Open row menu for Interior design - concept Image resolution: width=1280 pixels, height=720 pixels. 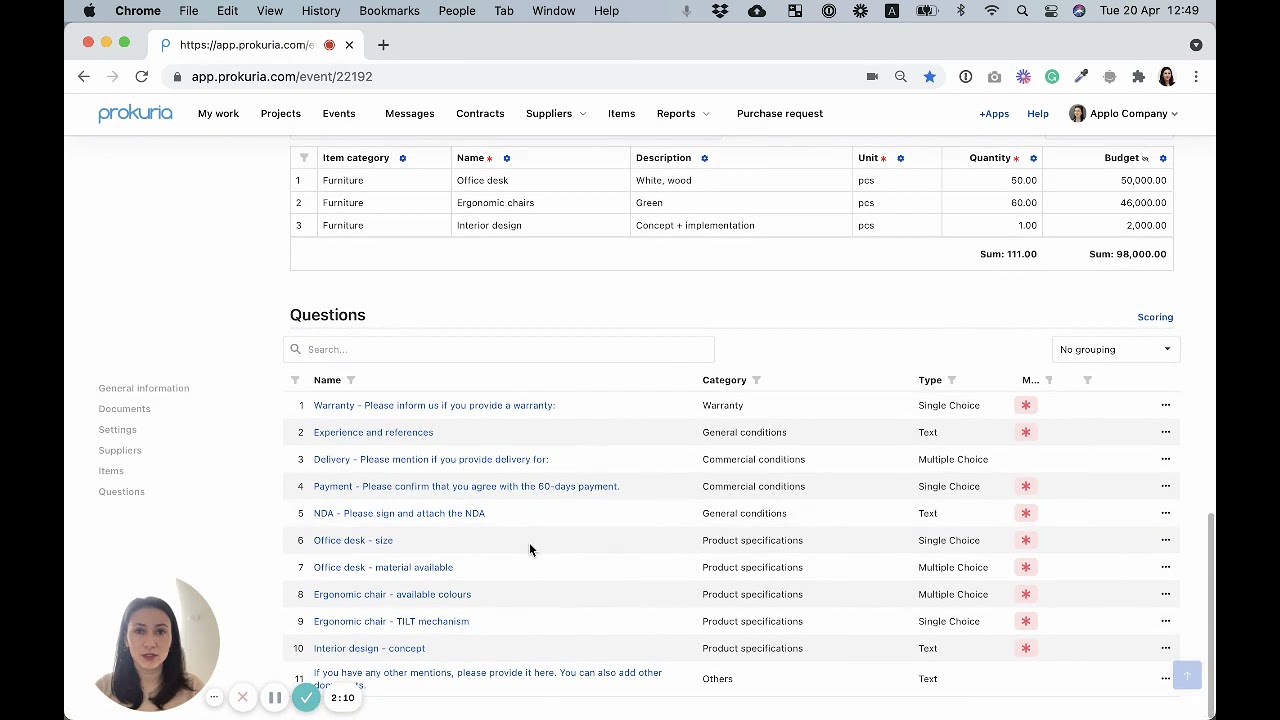pyautogui.click(x=1166, y=648)
